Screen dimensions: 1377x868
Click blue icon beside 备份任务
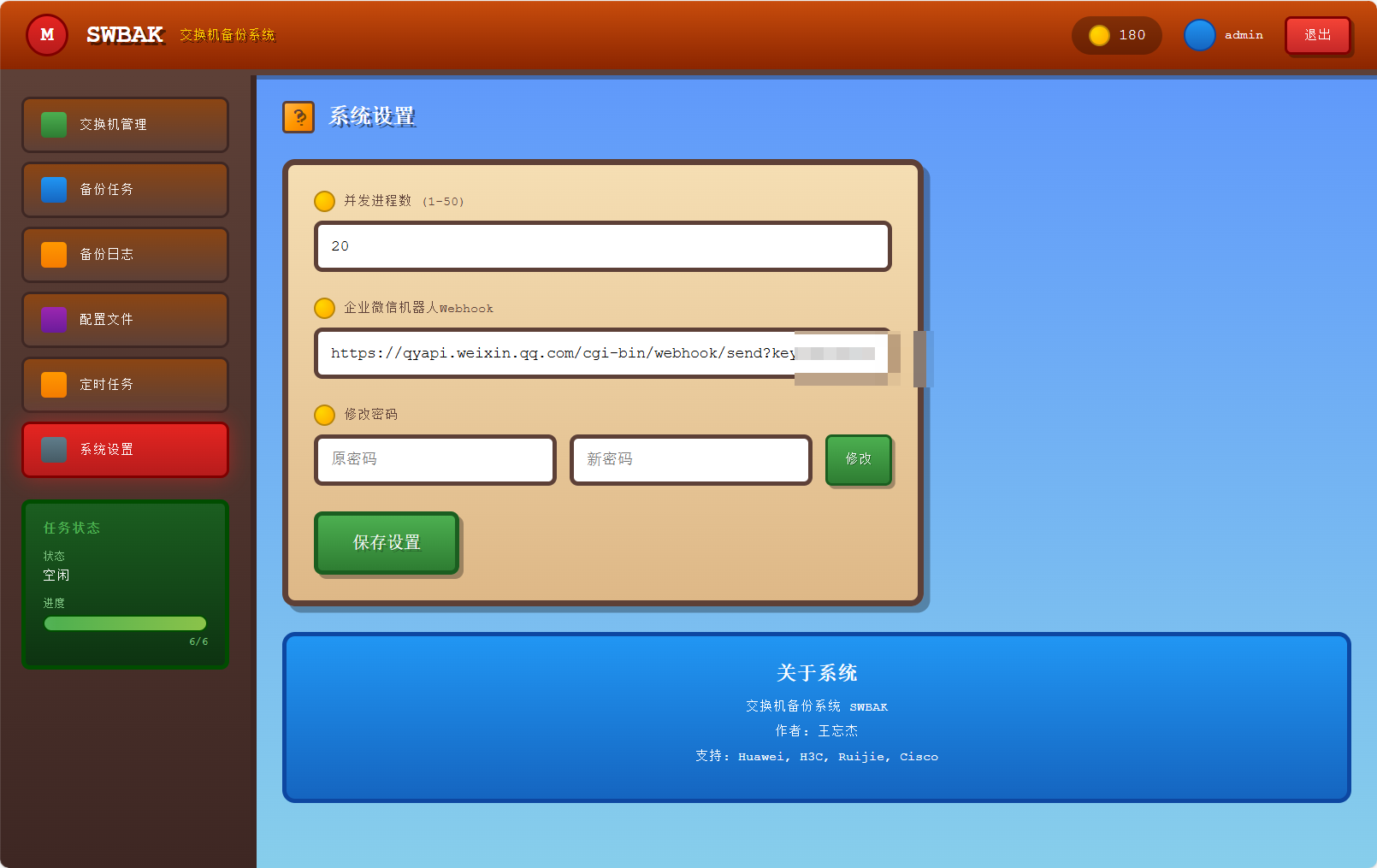coord(54,190)
